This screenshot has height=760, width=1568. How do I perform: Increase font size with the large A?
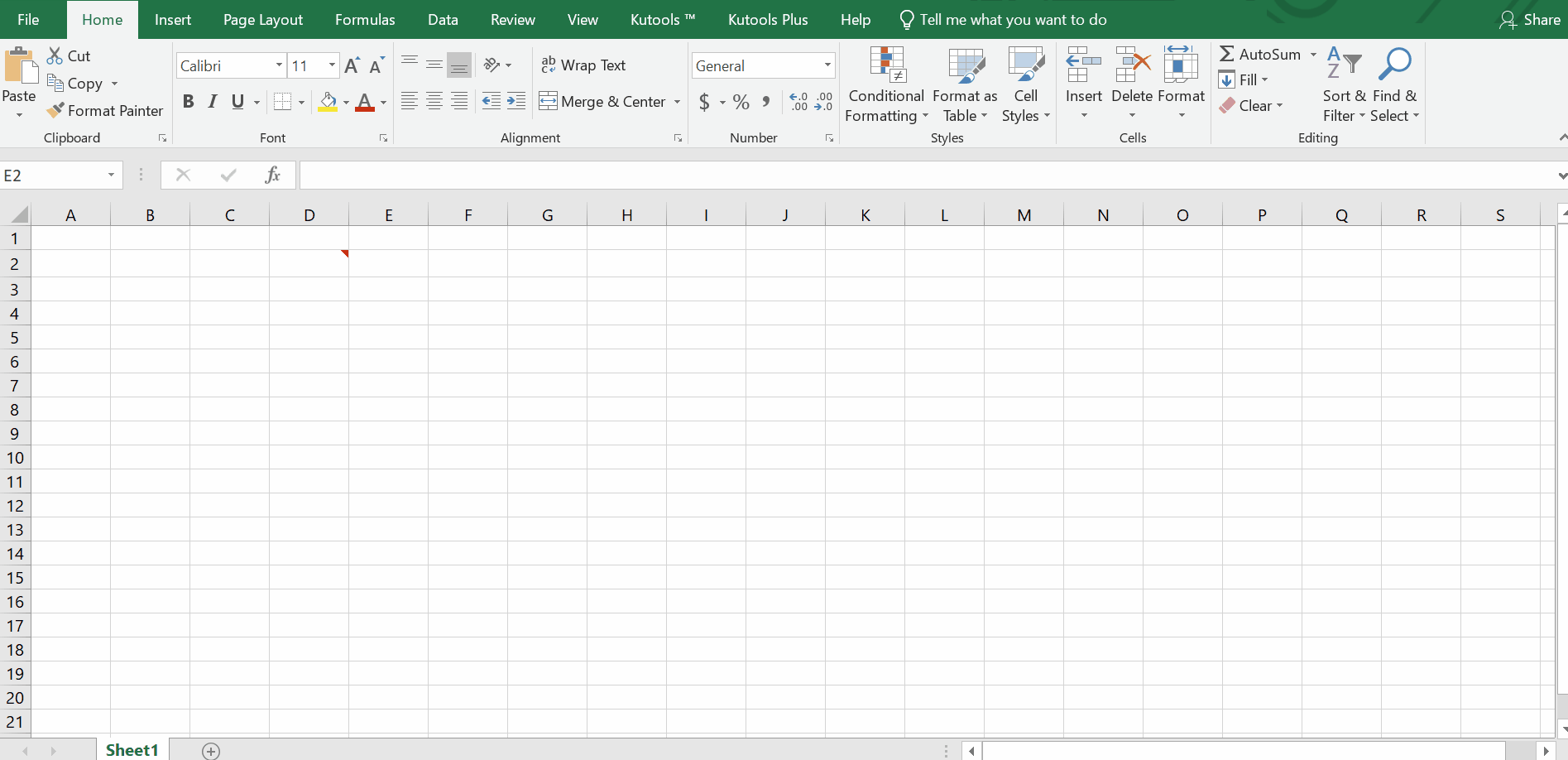[352, 65]
